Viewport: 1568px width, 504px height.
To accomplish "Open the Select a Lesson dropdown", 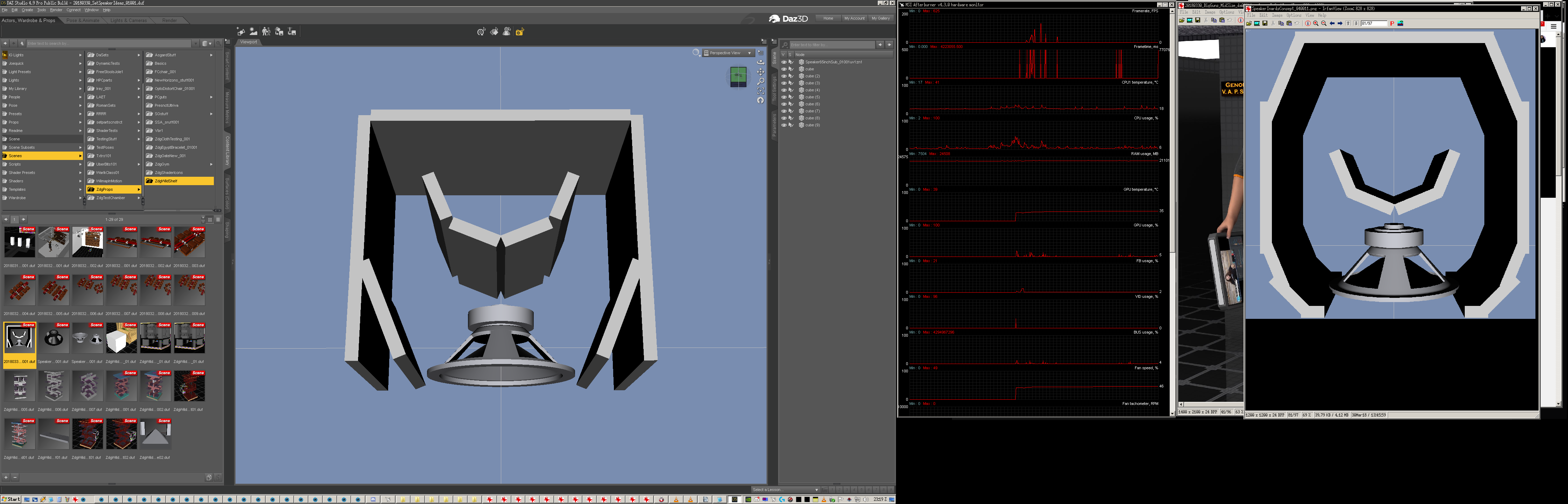I will coord(785,489).
